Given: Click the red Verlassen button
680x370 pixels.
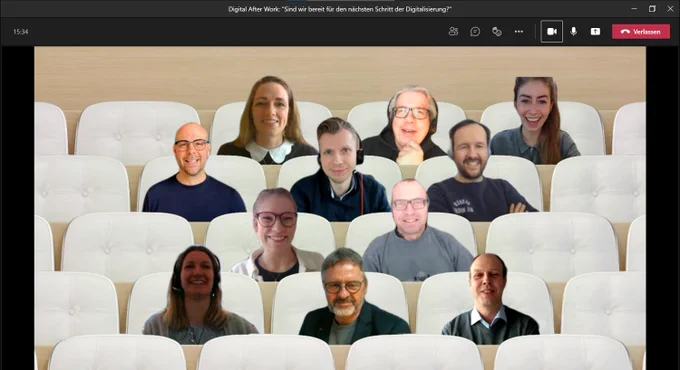Looking at the screenshot, I should coord(641,32).
